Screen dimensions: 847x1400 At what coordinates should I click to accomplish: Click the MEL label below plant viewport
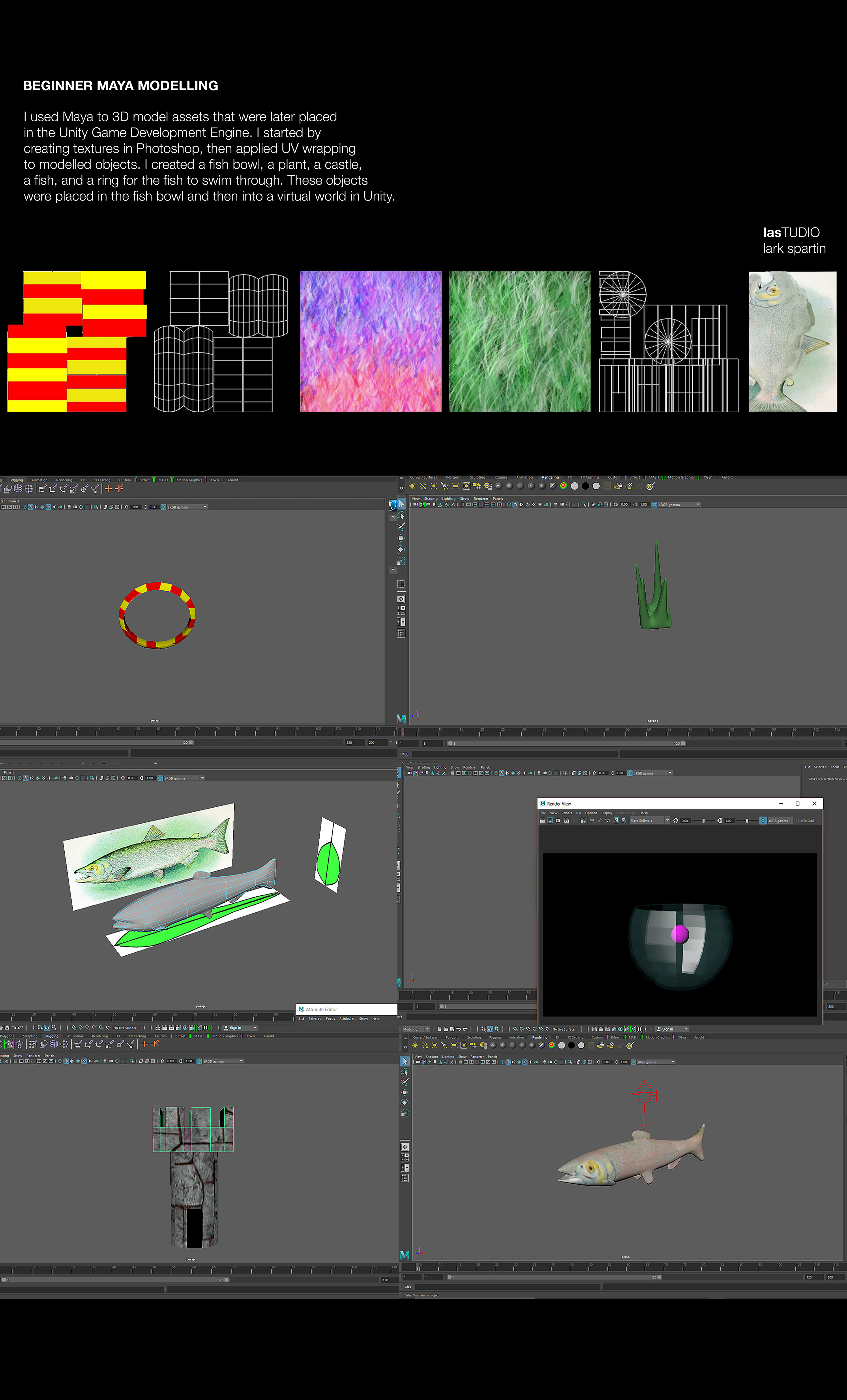pyautogui.click(x=405, y=754)
